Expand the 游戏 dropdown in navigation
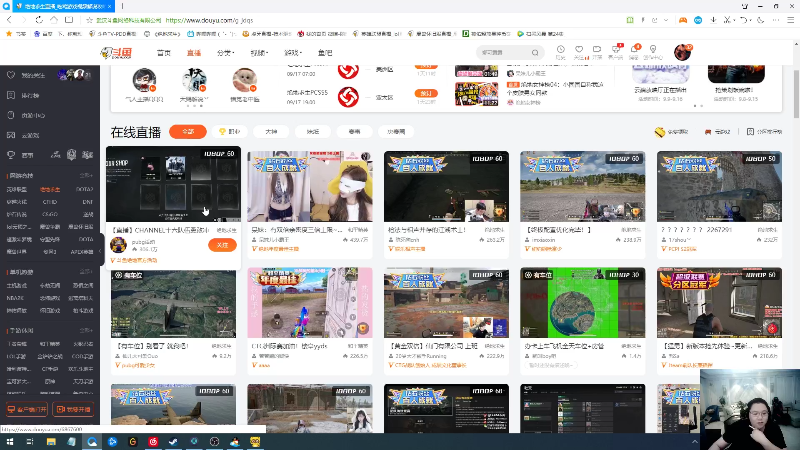Screen dimensions: 800x450 coord(293,53)
